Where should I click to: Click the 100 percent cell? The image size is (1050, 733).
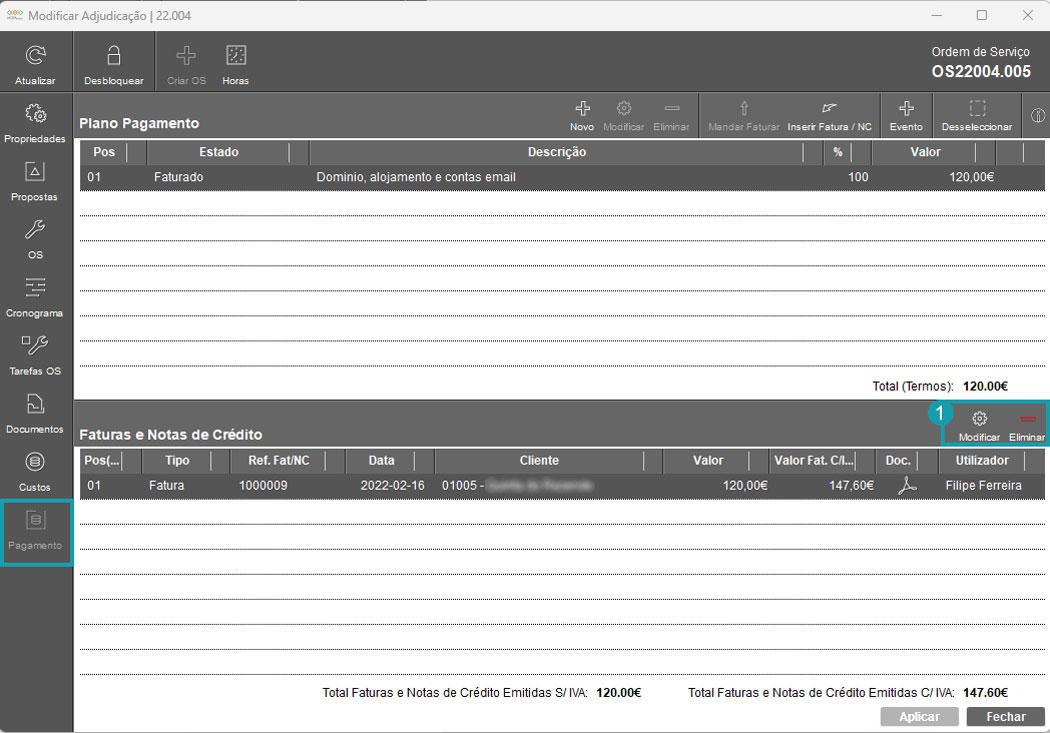858,177
